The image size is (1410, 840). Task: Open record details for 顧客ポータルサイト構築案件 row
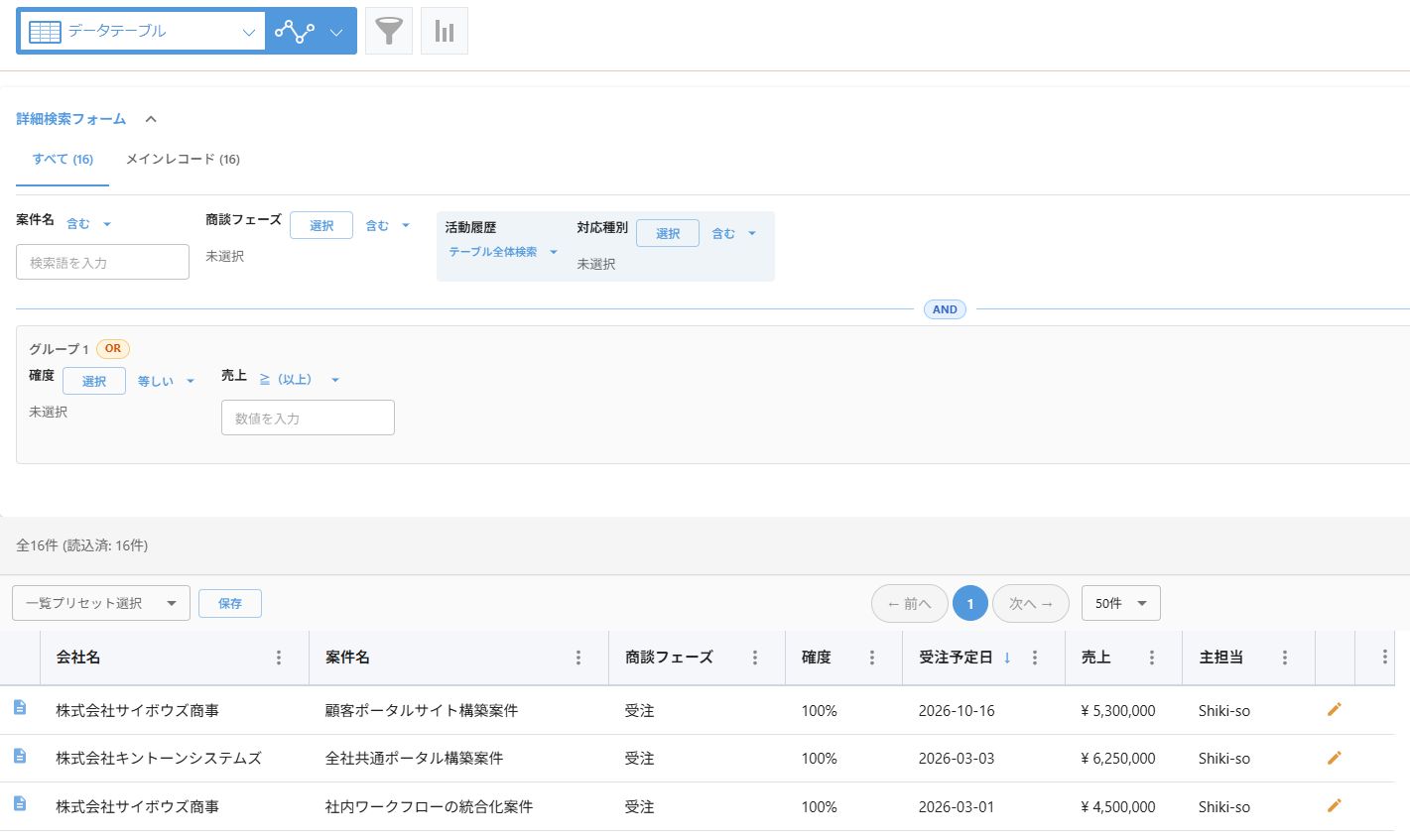(x=20, y=708)
